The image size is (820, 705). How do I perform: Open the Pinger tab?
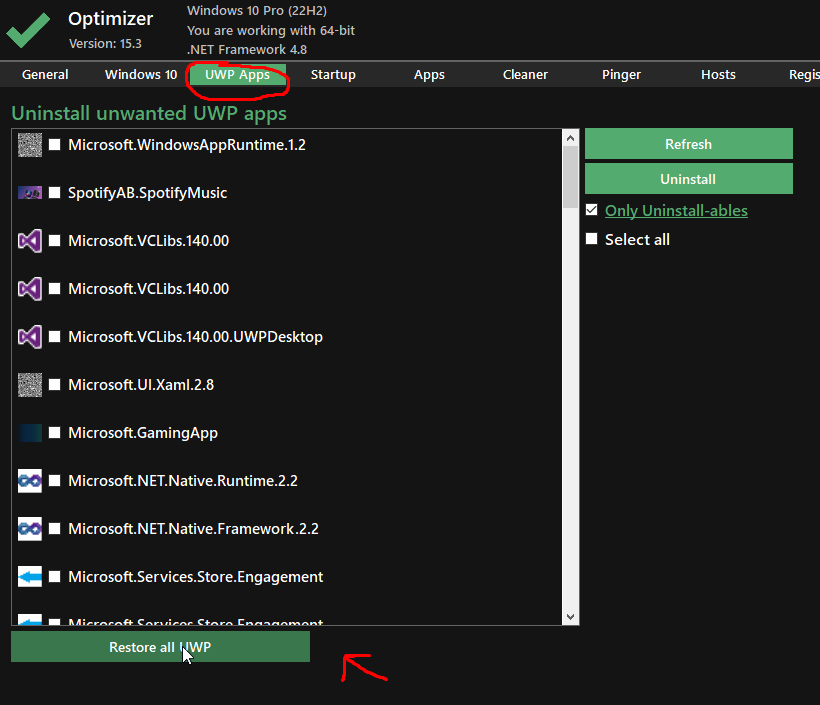pyautogui.click(x=621, y=75)
